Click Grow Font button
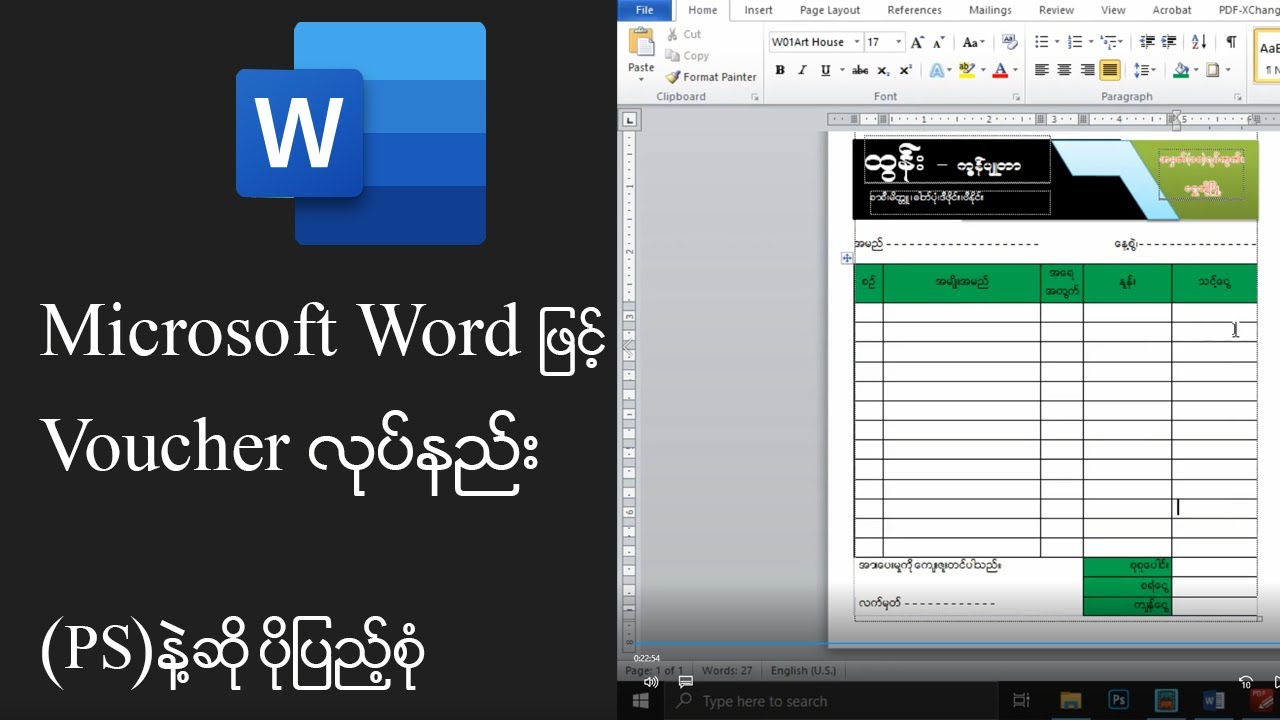 click(x=917, y=42)
